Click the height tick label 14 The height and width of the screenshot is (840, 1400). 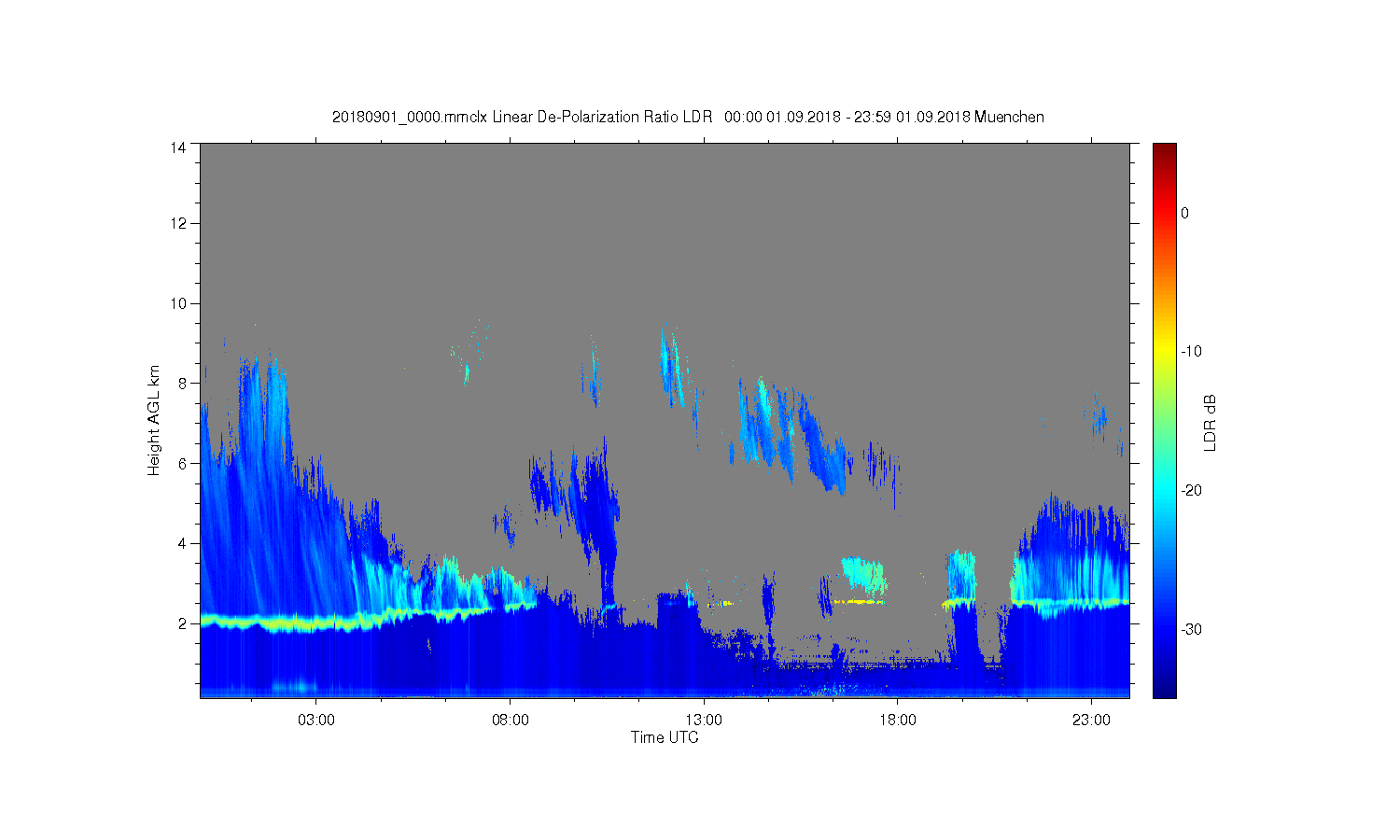point(178,147)
